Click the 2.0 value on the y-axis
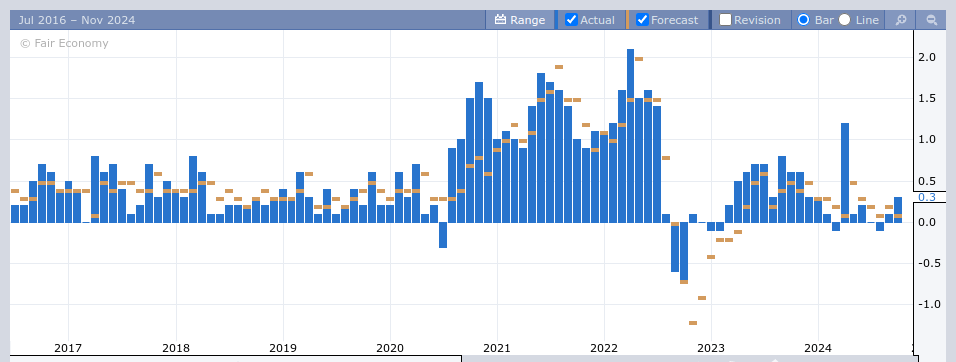Screen dimensions: 956x362 [x=927, y=57]
